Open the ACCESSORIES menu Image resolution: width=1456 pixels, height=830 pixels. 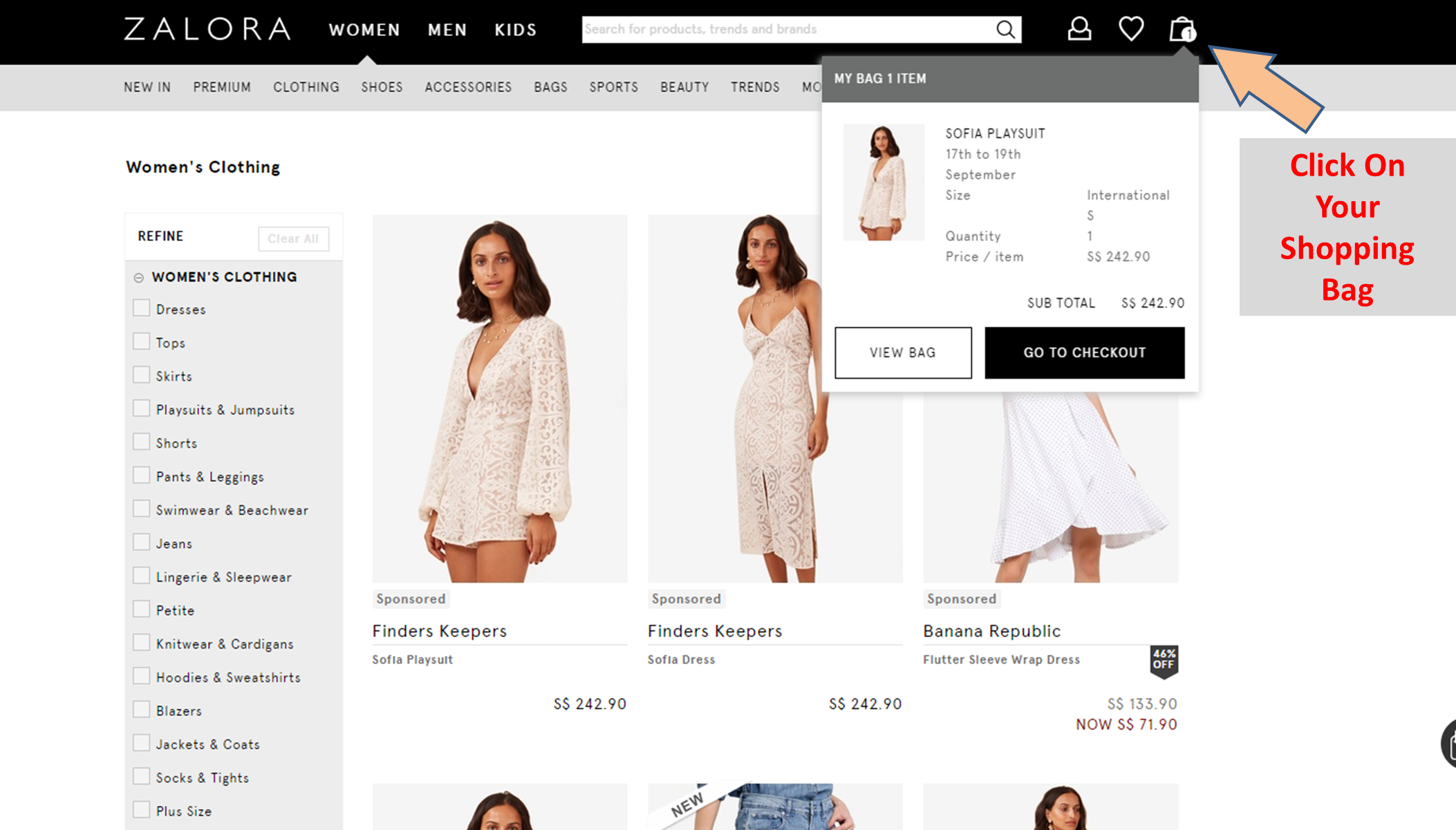coord(468,87)
